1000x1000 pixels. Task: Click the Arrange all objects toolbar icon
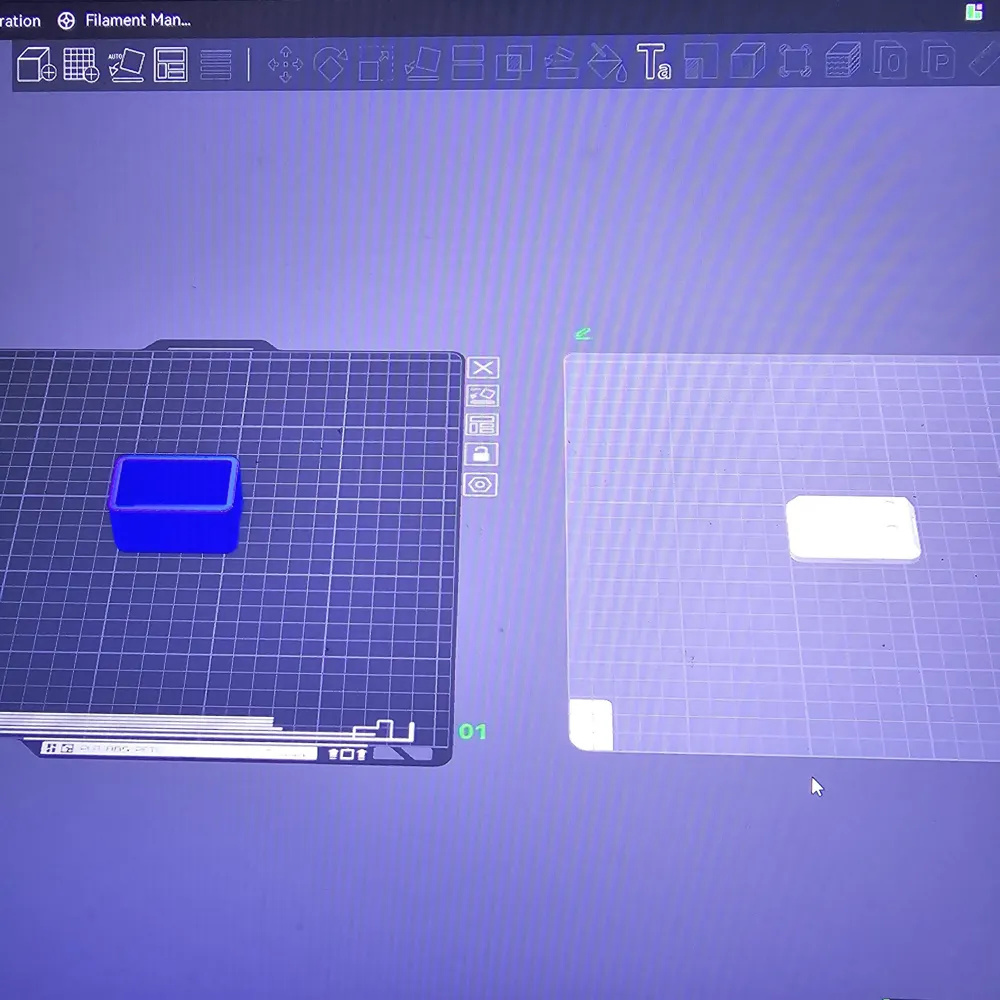(x=171, y=64)
